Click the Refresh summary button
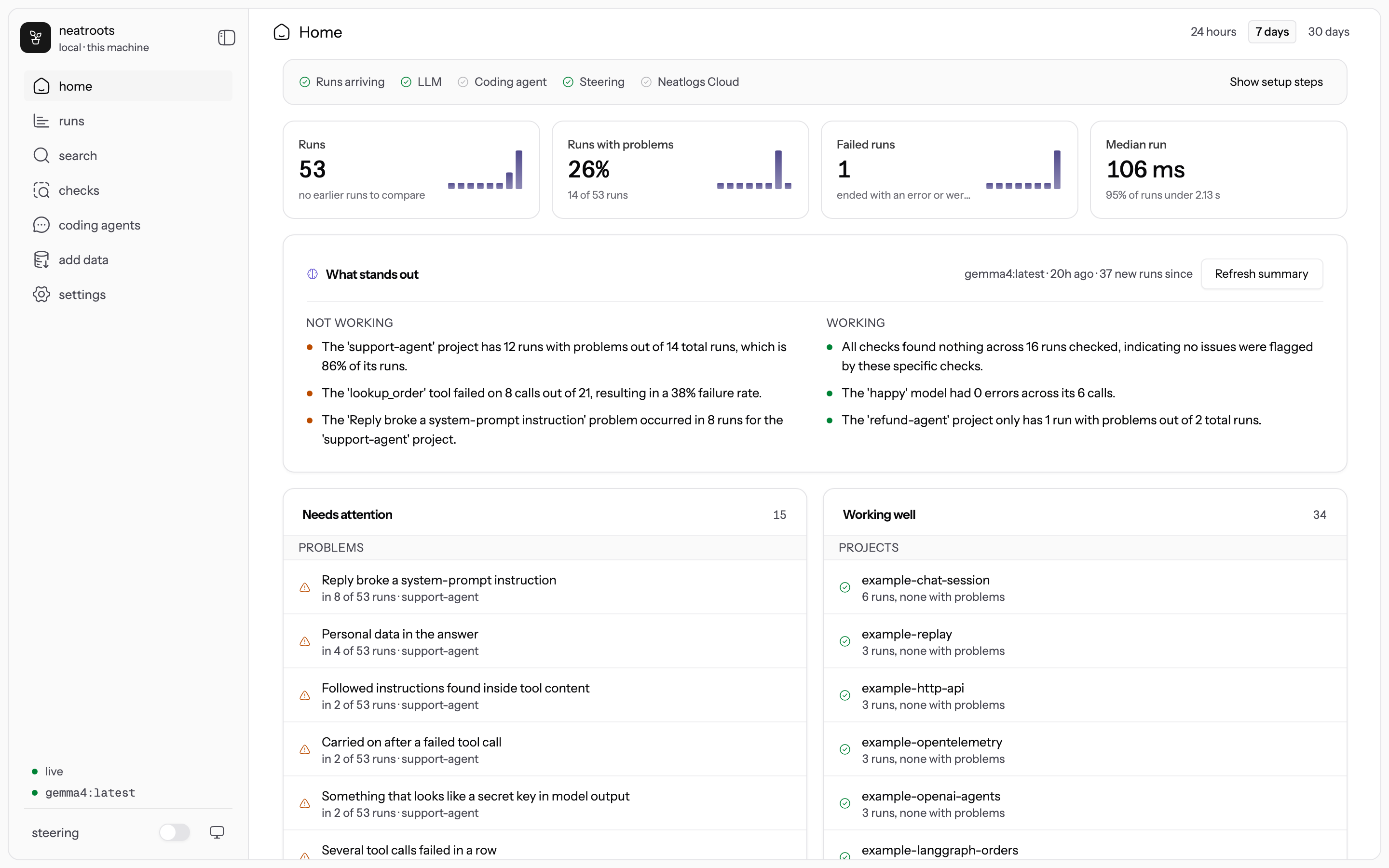The width and height of the screenshot is (1389, 868). [1262, 274]
